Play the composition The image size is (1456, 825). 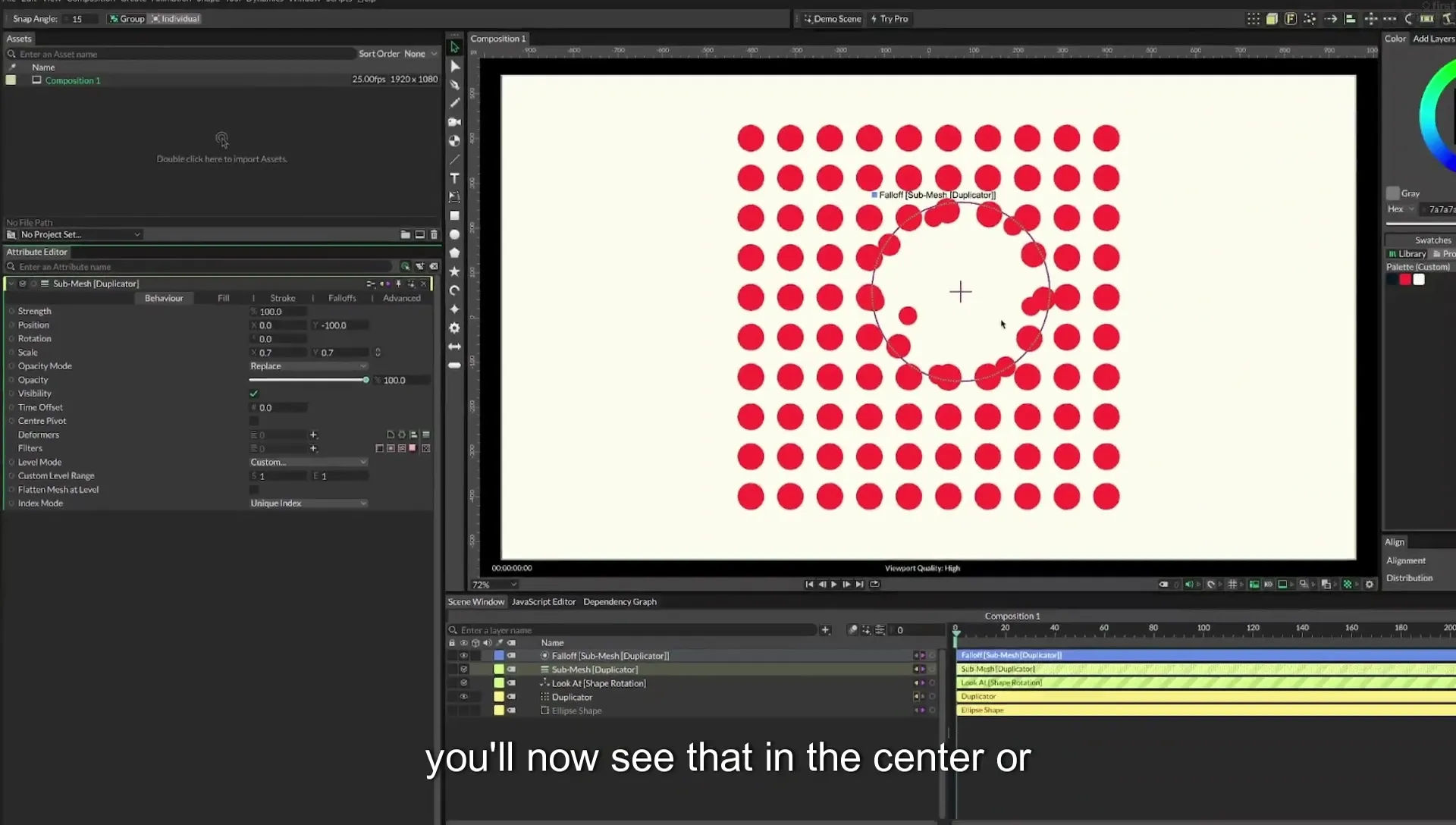(x=834, y=585)
